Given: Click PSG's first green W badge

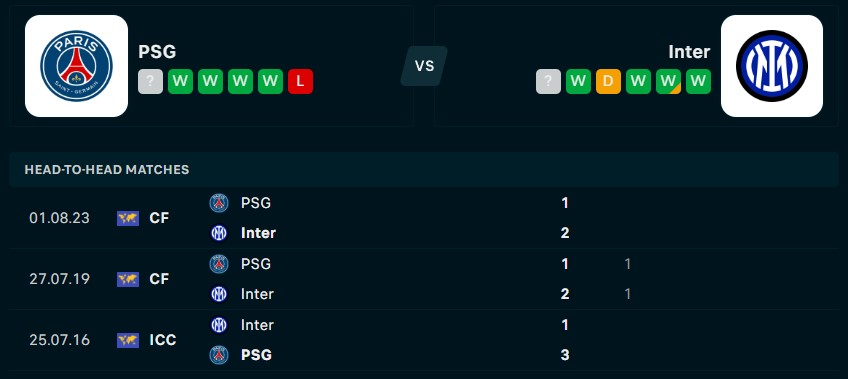Looking at the screenshot, I should [x=180, y=82].
